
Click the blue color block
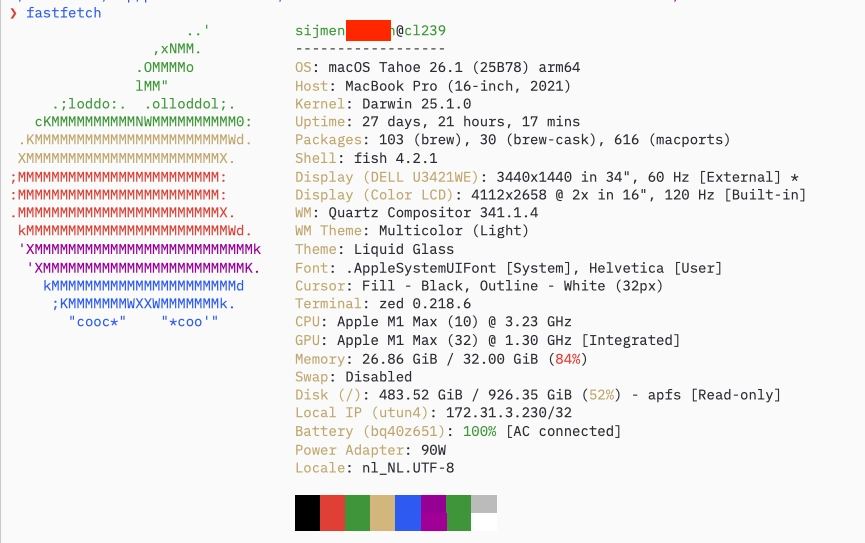click(x=408, y=513)
